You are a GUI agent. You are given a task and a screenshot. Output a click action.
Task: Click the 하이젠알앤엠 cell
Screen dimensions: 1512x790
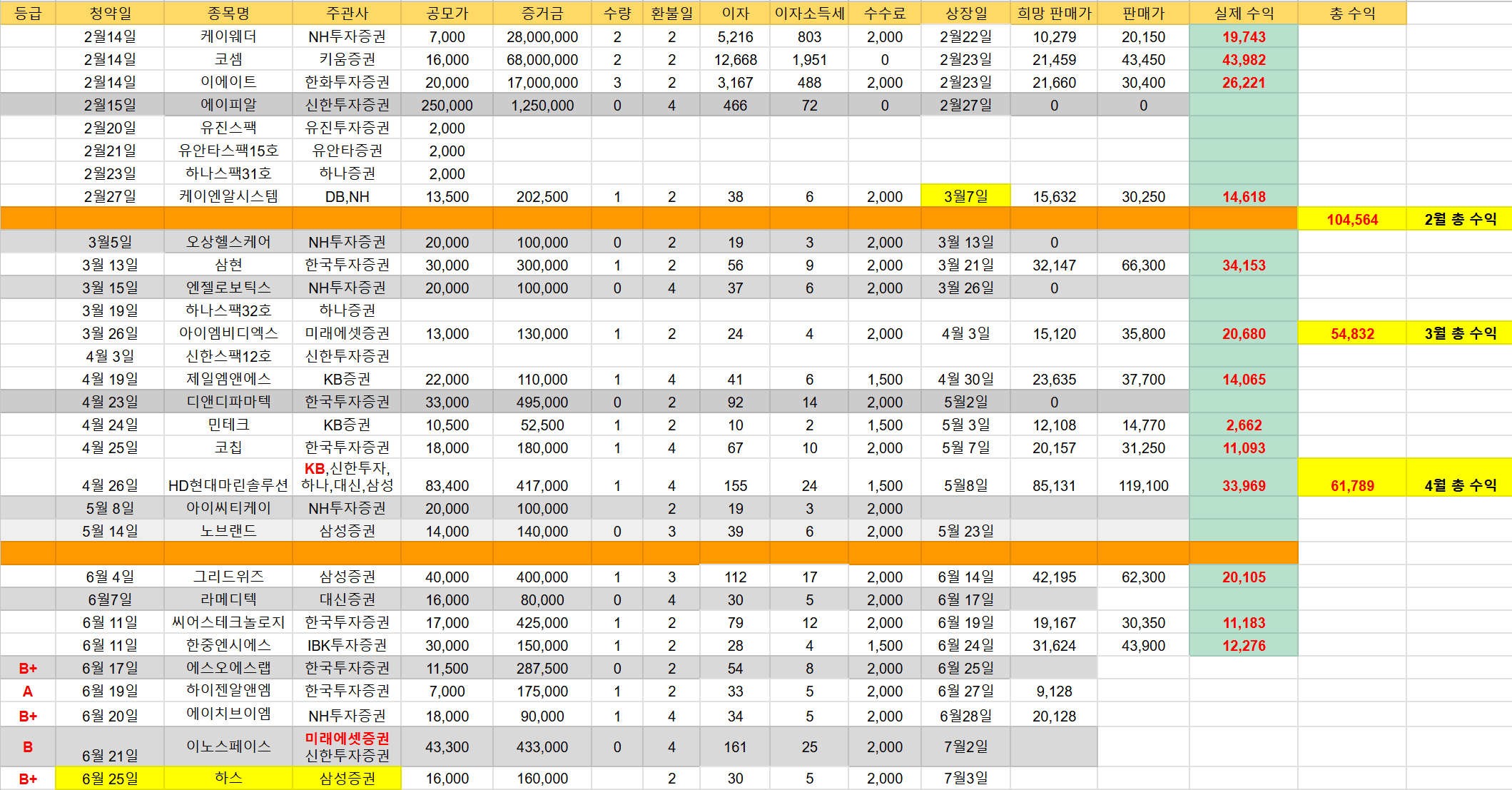(228, 691)
